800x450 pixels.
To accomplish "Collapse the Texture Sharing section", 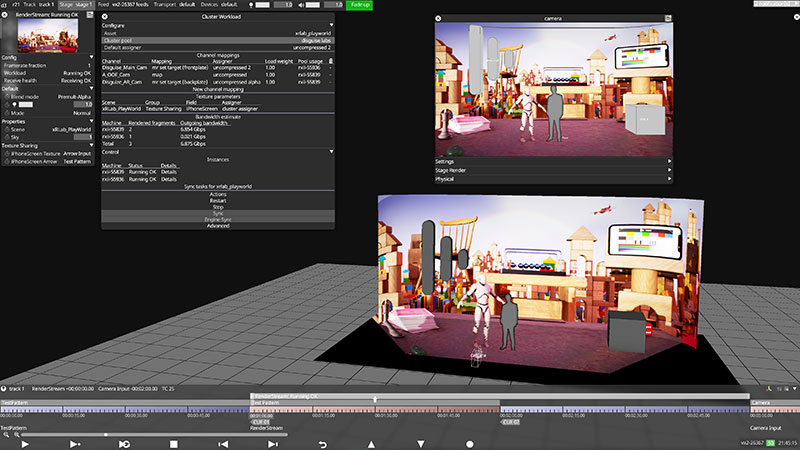I will [91, 145].
